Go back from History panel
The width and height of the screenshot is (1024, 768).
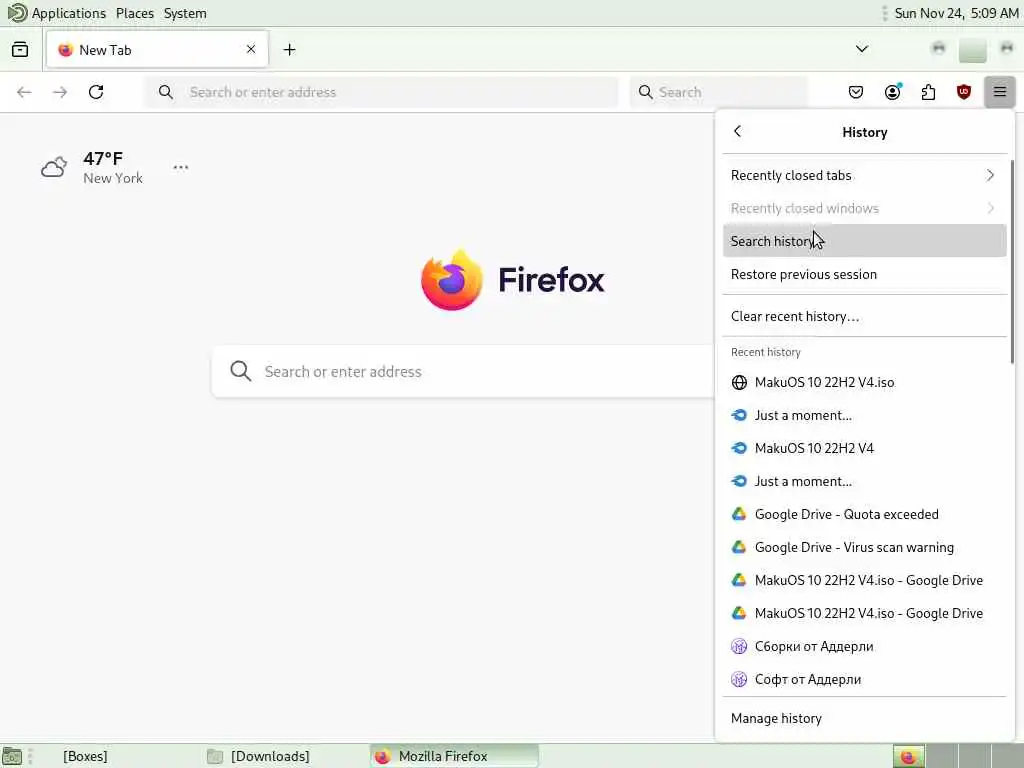pos(737,131)
